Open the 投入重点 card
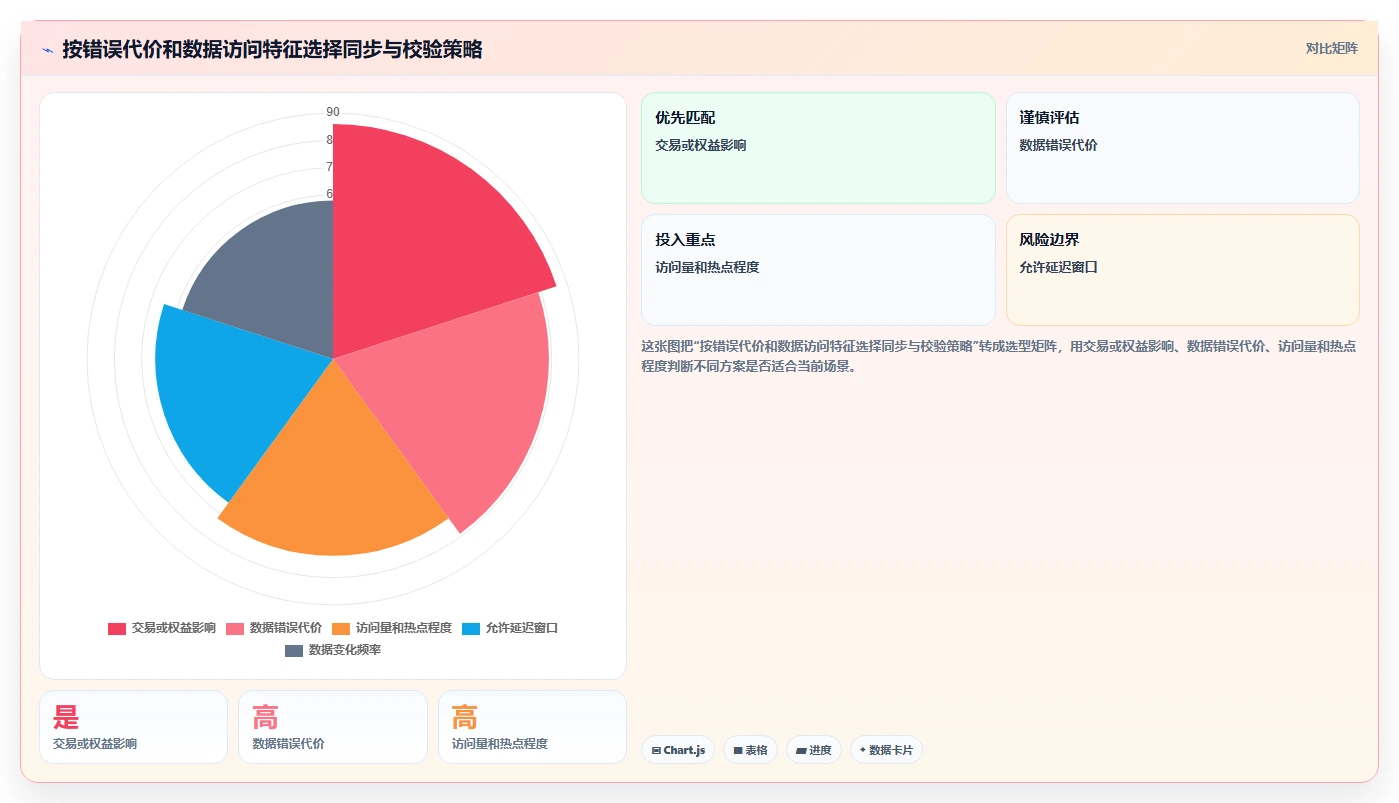Viewport: 1399px width, 803px height. (x=818, y=270)
